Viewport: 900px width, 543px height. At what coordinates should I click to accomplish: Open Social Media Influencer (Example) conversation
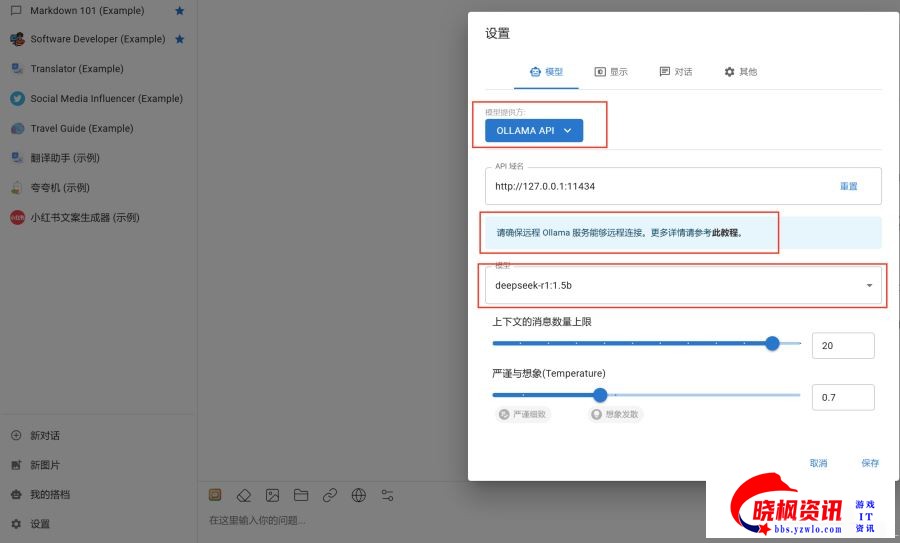(x=106, y=98)
